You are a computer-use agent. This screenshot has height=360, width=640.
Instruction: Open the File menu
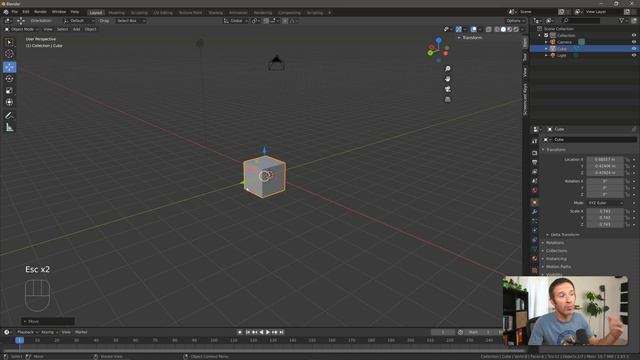(15, 12)
